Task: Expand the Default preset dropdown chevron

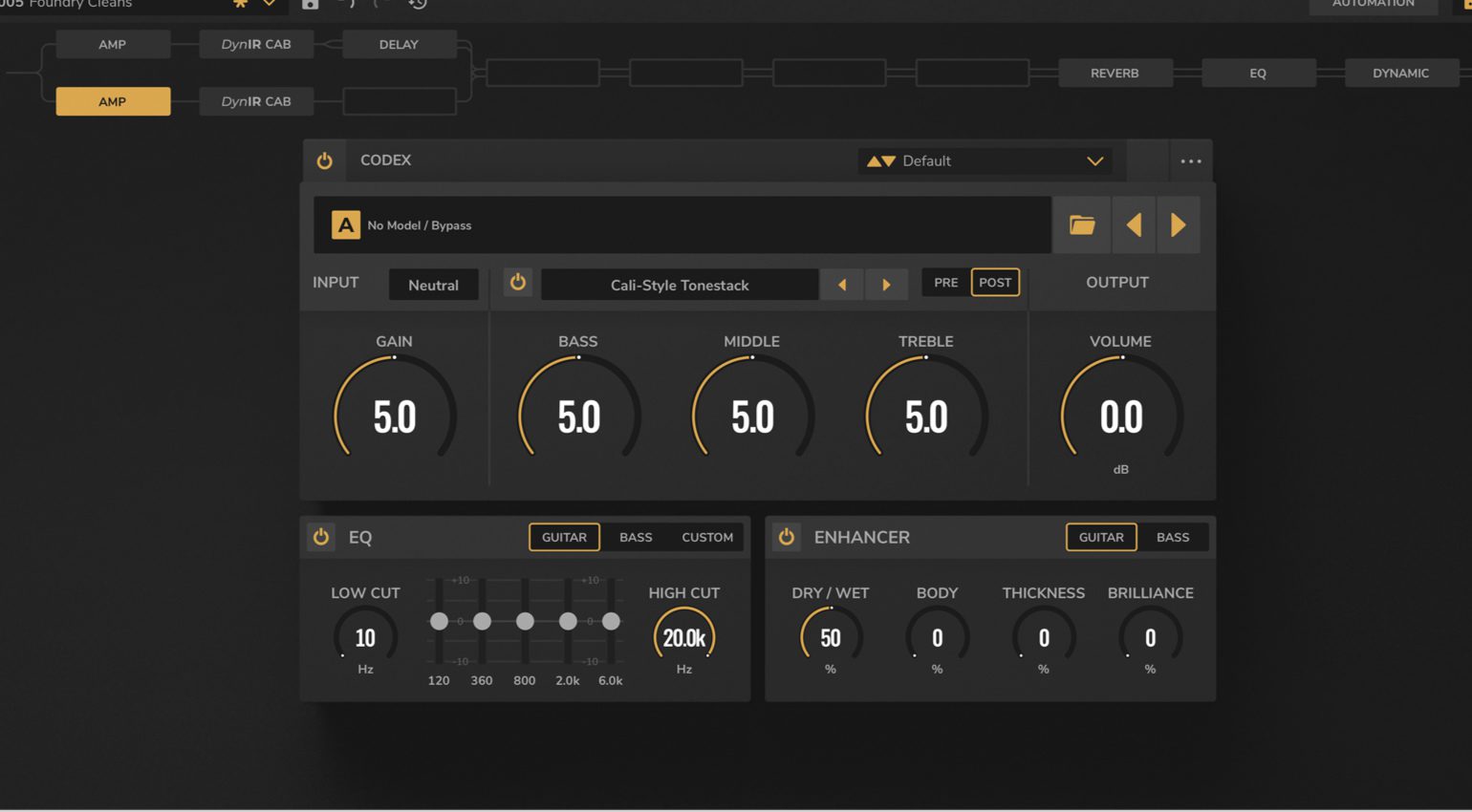Action: pyautogui.click(x=1095, y=161)
